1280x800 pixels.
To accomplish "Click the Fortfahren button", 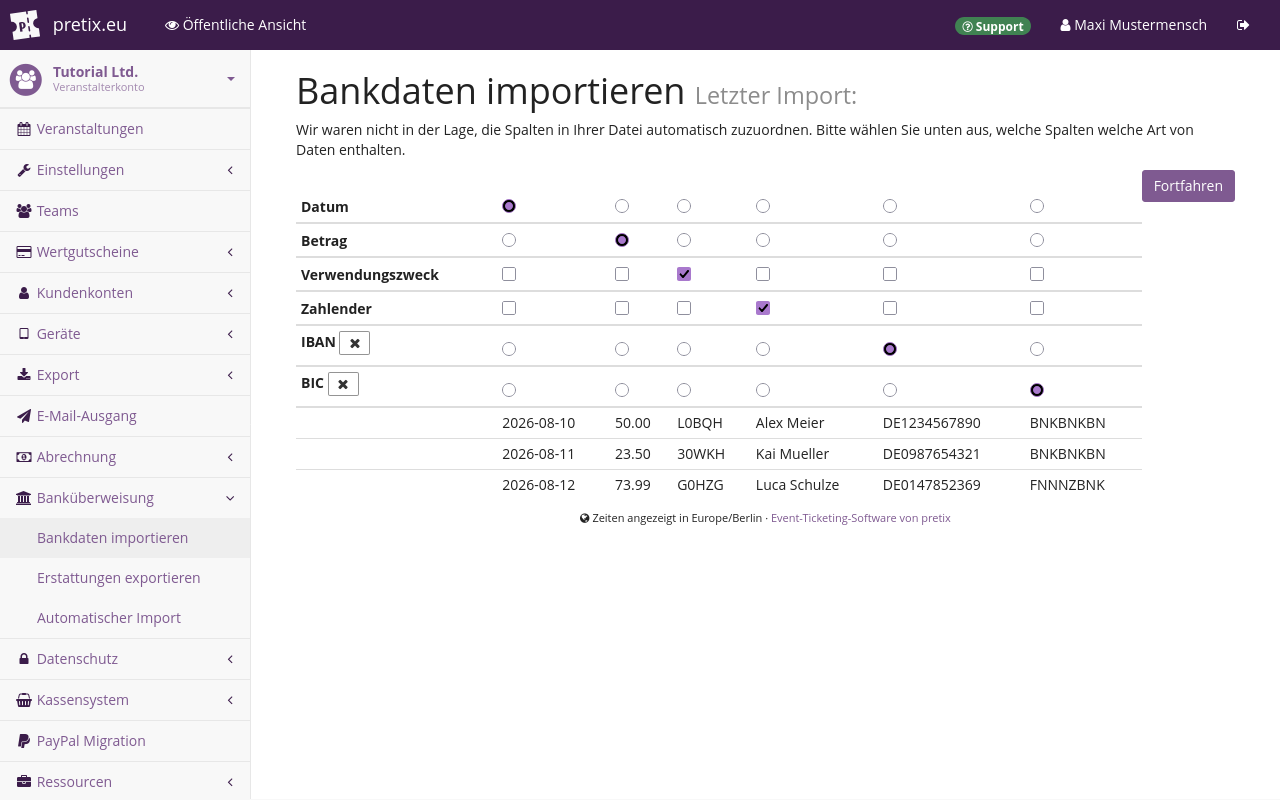I will click(1188, 186).
